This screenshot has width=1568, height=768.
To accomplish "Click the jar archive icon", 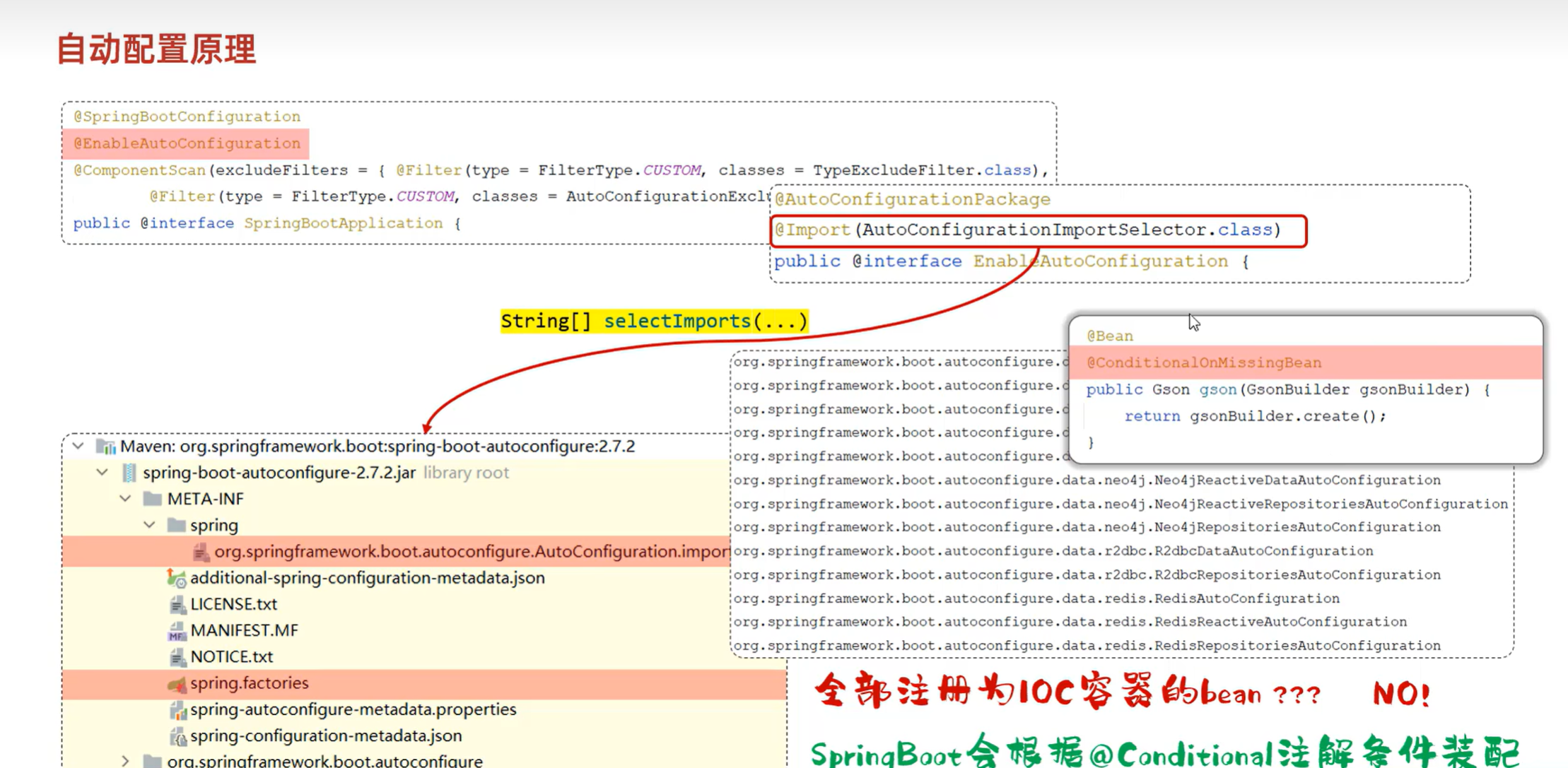I will 129,473.
